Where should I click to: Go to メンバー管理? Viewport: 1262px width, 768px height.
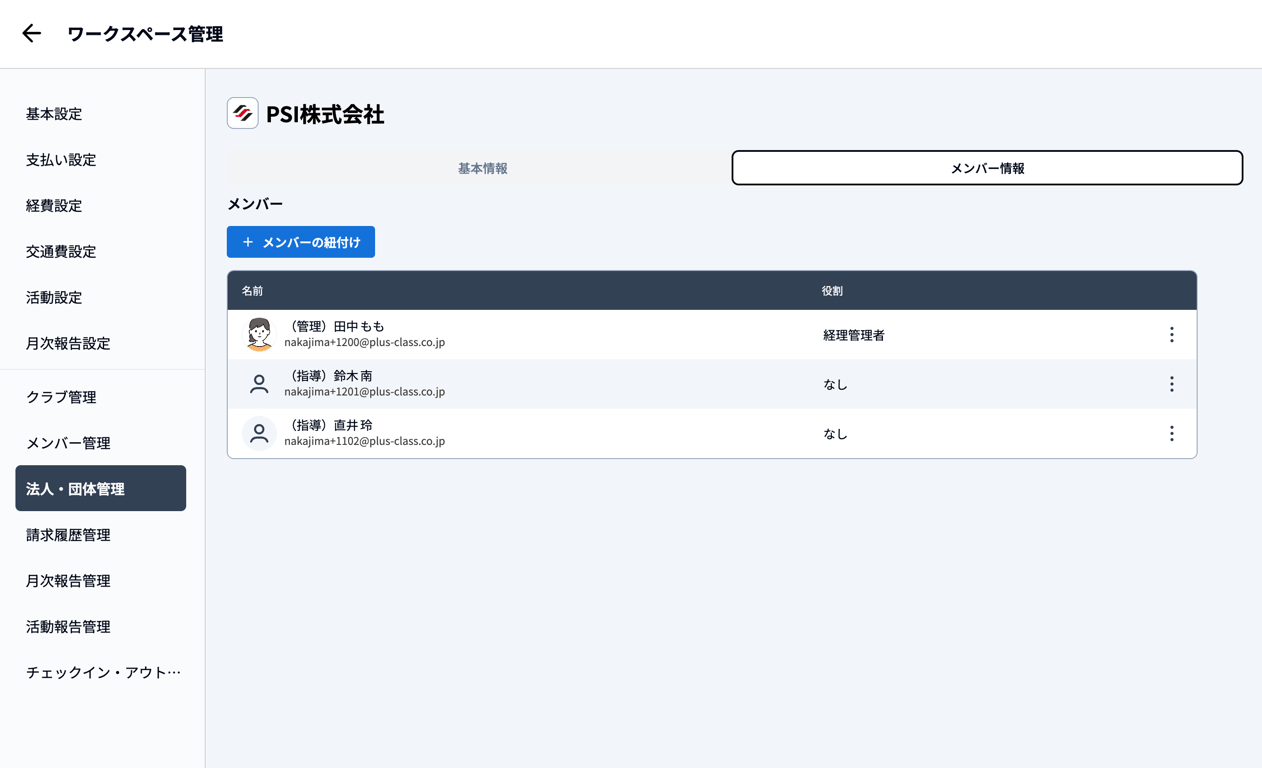click(68, 443)
